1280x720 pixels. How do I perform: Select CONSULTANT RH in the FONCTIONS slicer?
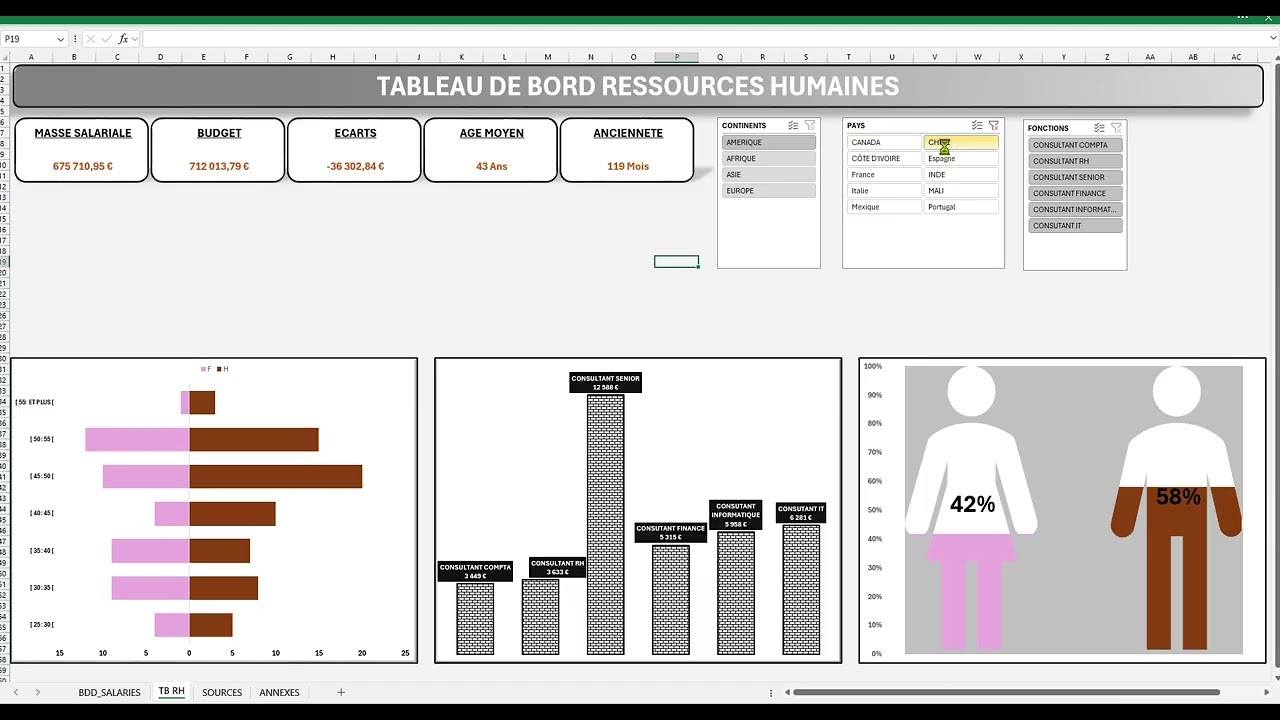pos(1075,161)
